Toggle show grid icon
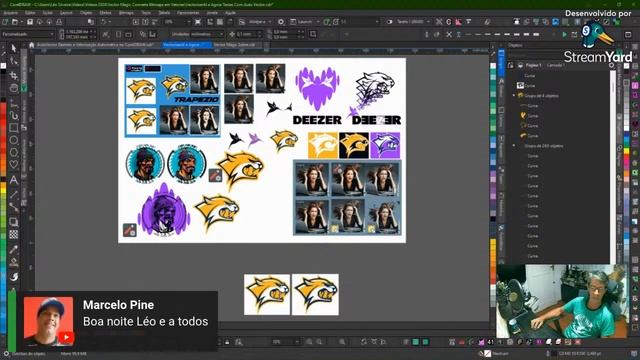Screen dimensions: 640x360 point(220,22)
